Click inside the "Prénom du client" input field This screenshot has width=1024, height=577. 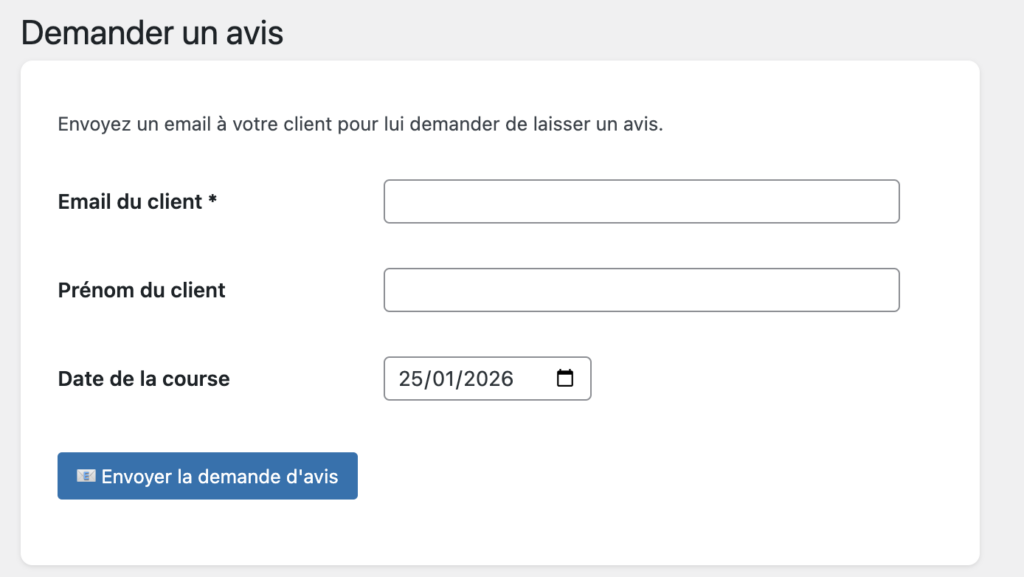point(640,290)
